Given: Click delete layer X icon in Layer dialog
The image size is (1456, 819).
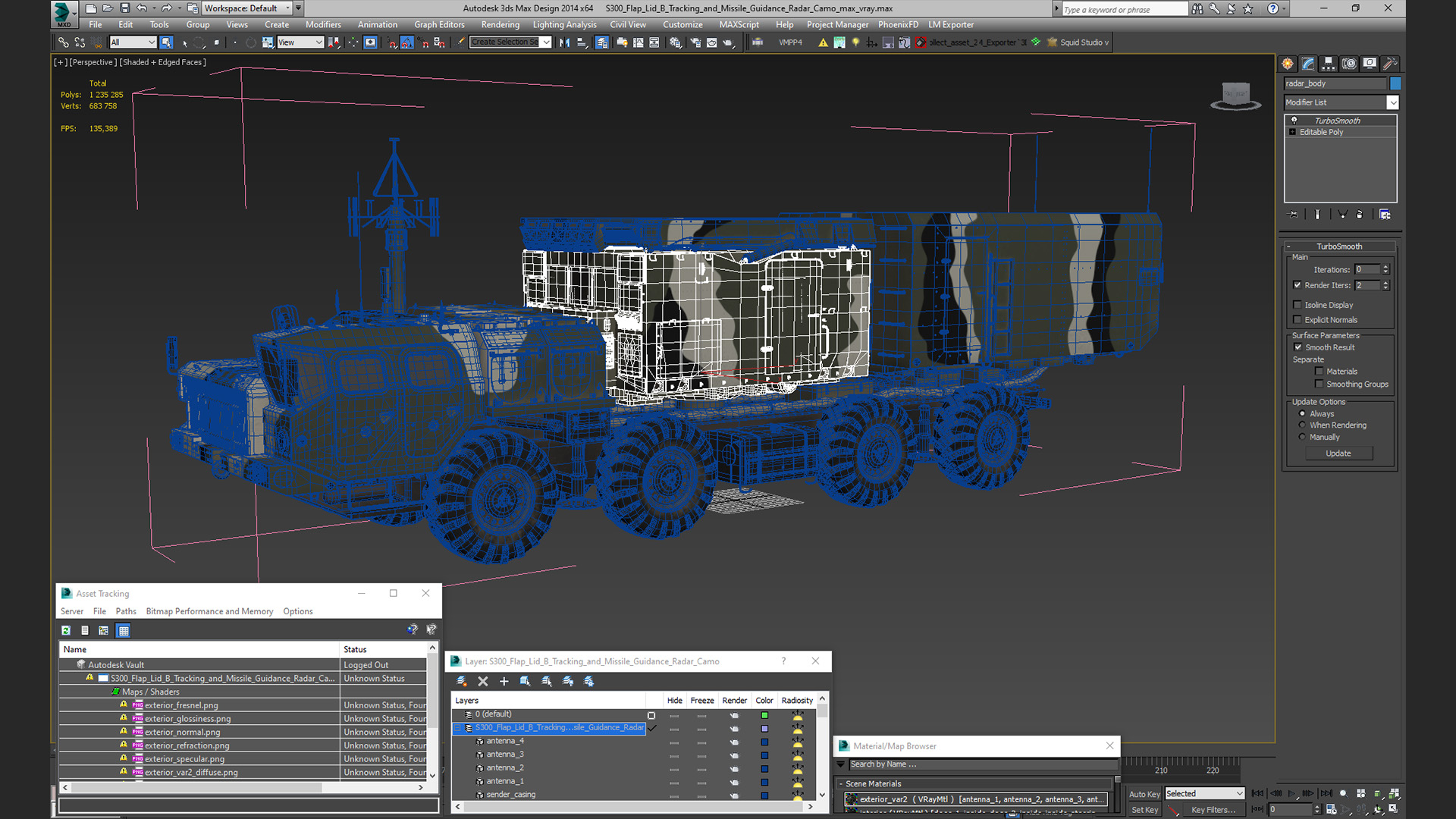Looking at the screenshot, I should click(x=482, y=682).
